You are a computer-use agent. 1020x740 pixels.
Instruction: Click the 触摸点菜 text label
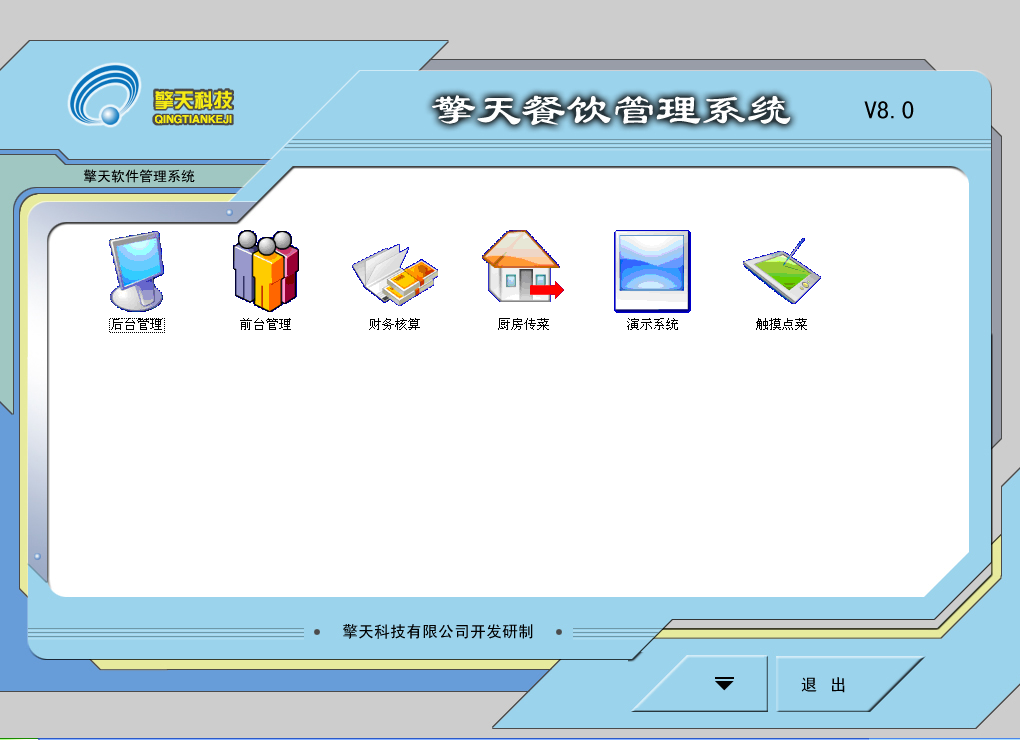click(781, 325)
